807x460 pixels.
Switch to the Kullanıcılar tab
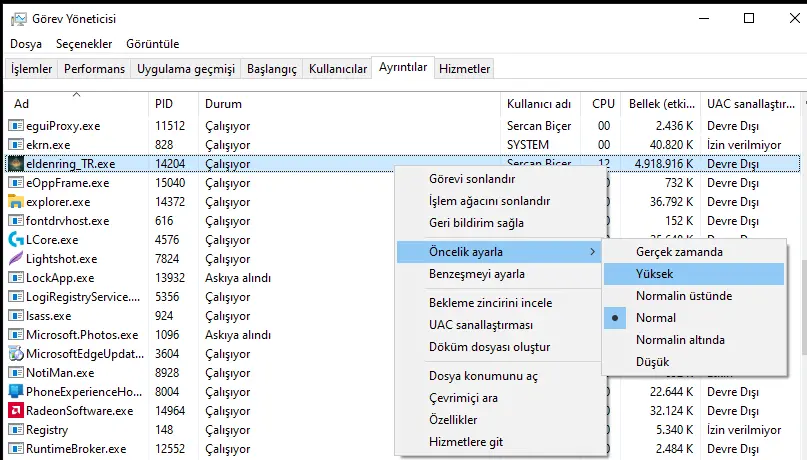click(x=338, y=68)
